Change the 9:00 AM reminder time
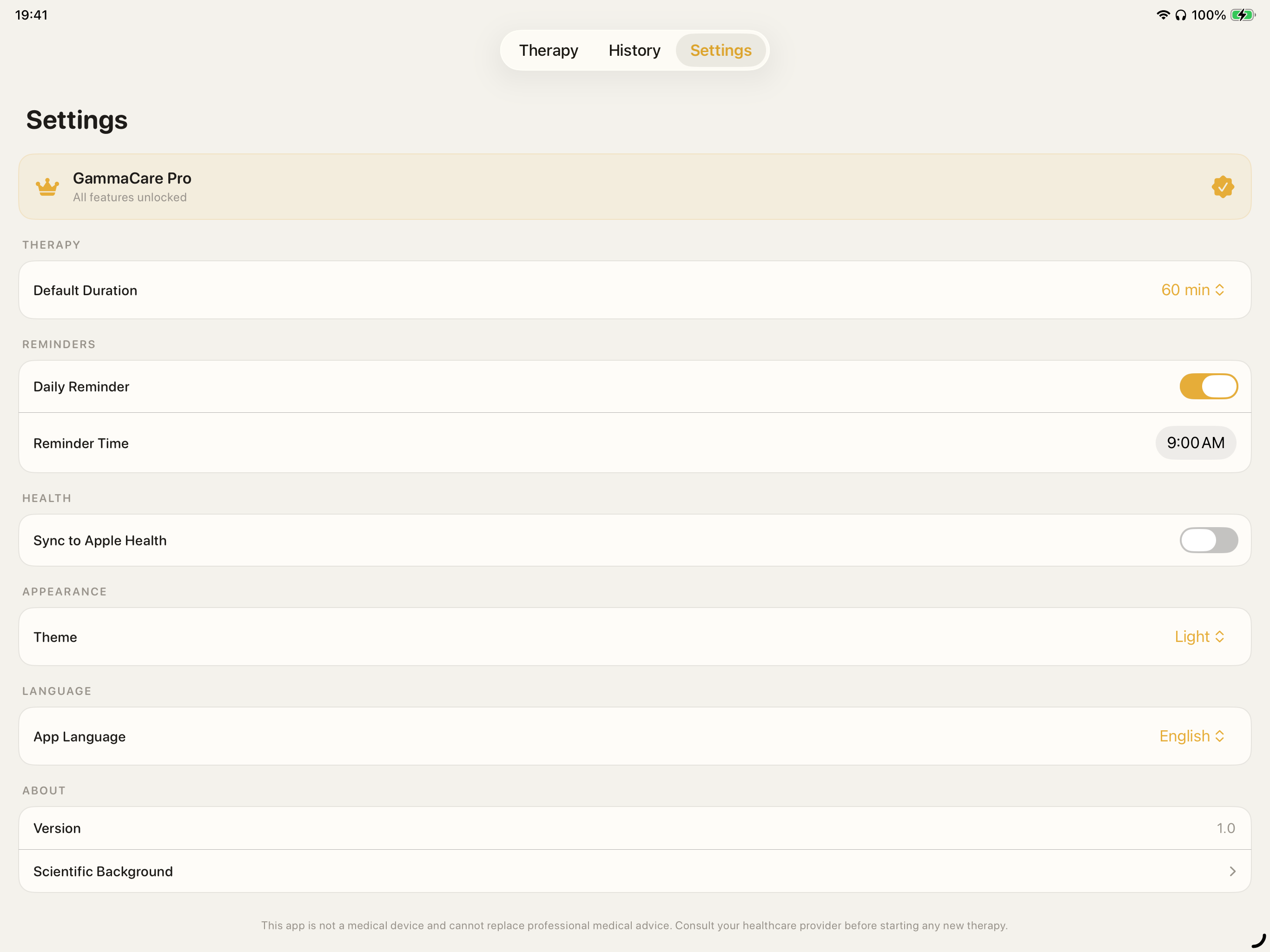 click(1195, 443)
